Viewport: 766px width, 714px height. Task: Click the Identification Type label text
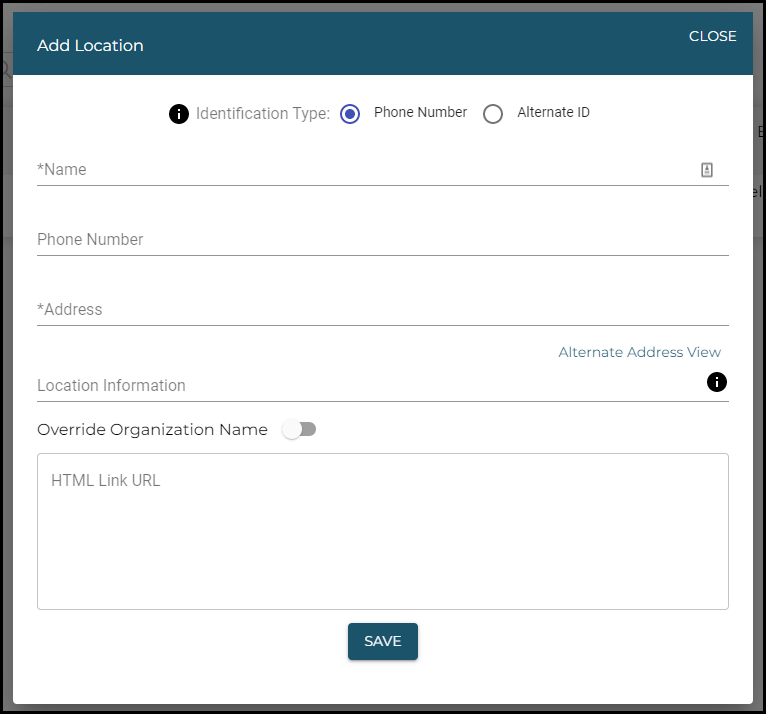262,114
